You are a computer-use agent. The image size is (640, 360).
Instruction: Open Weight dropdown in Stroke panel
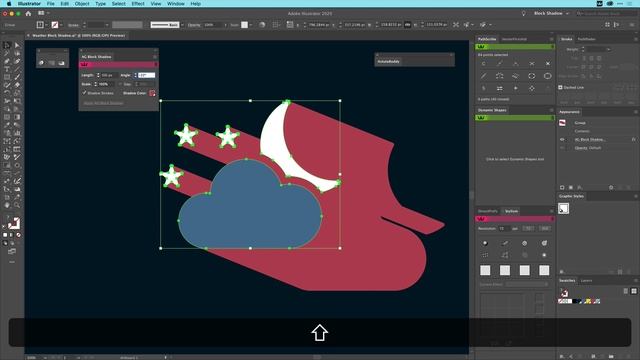point(609,49)
